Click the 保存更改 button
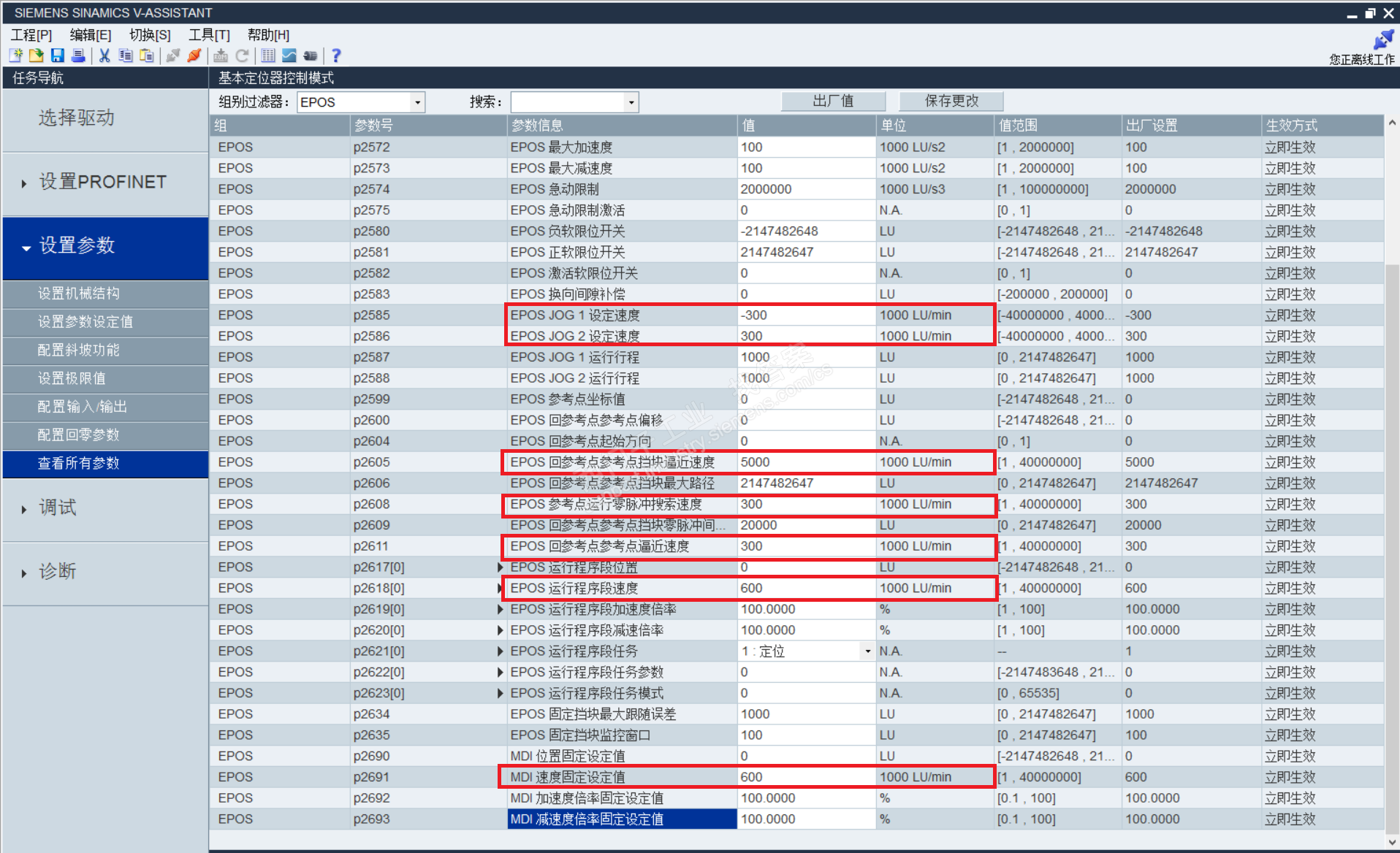 point(951,102)
